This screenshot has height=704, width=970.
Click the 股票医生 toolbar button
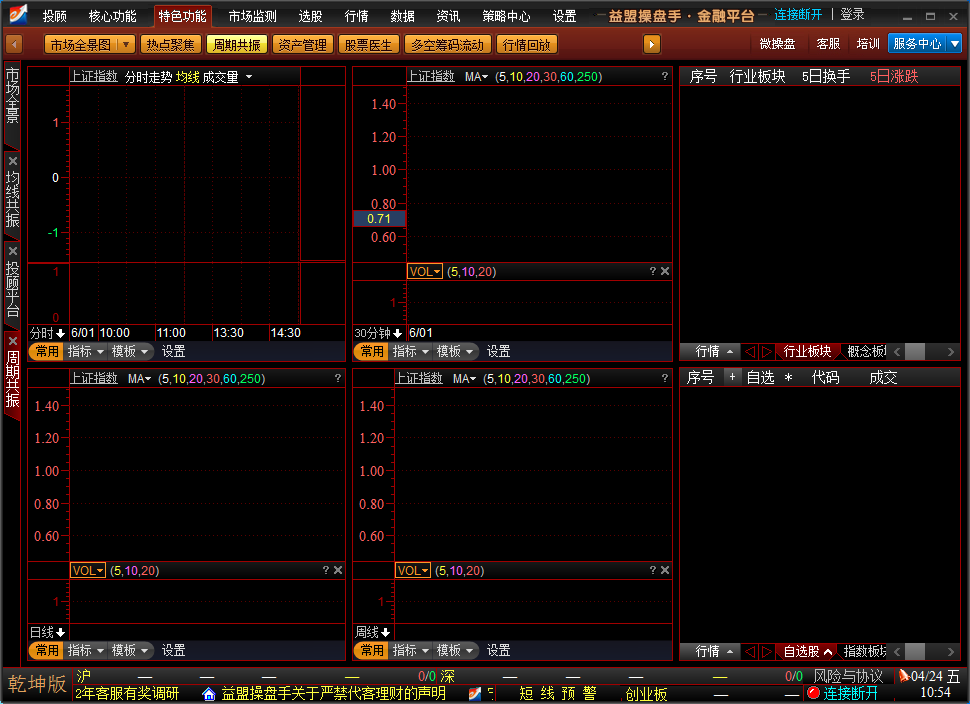click(368, 44)
